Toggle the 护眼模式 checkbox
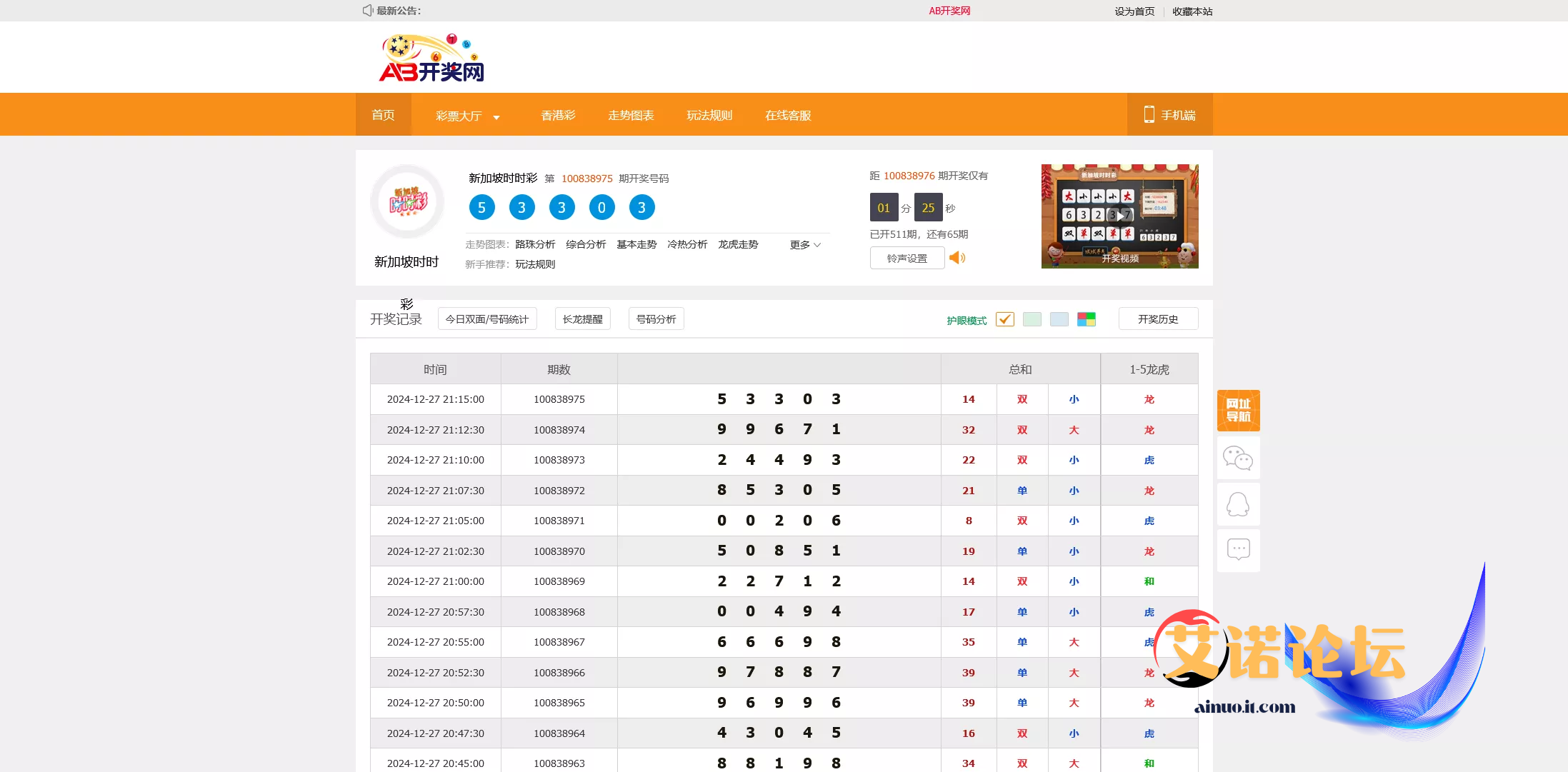The height and width of the screenshot is (772, 1568). [x=1004, y=319]
